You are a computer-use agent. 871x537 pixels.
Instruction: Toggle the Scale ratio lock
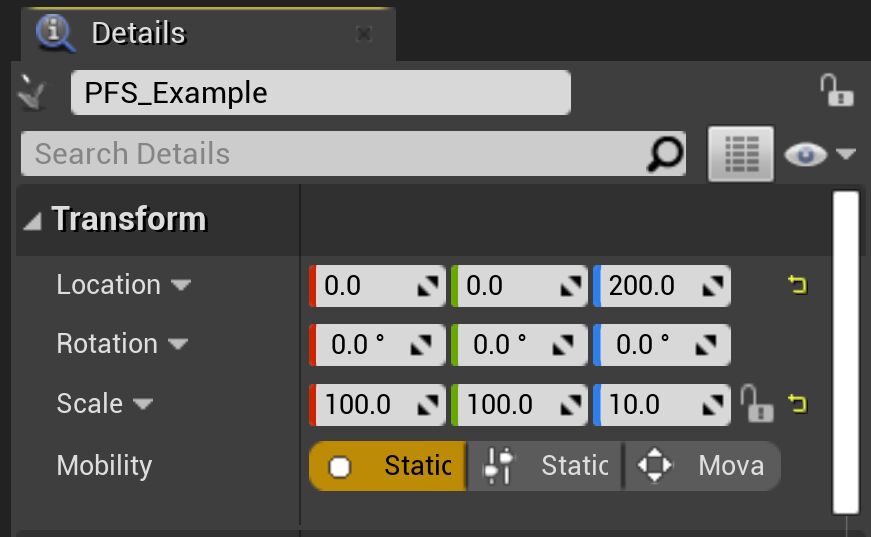[x=756, y=404]
